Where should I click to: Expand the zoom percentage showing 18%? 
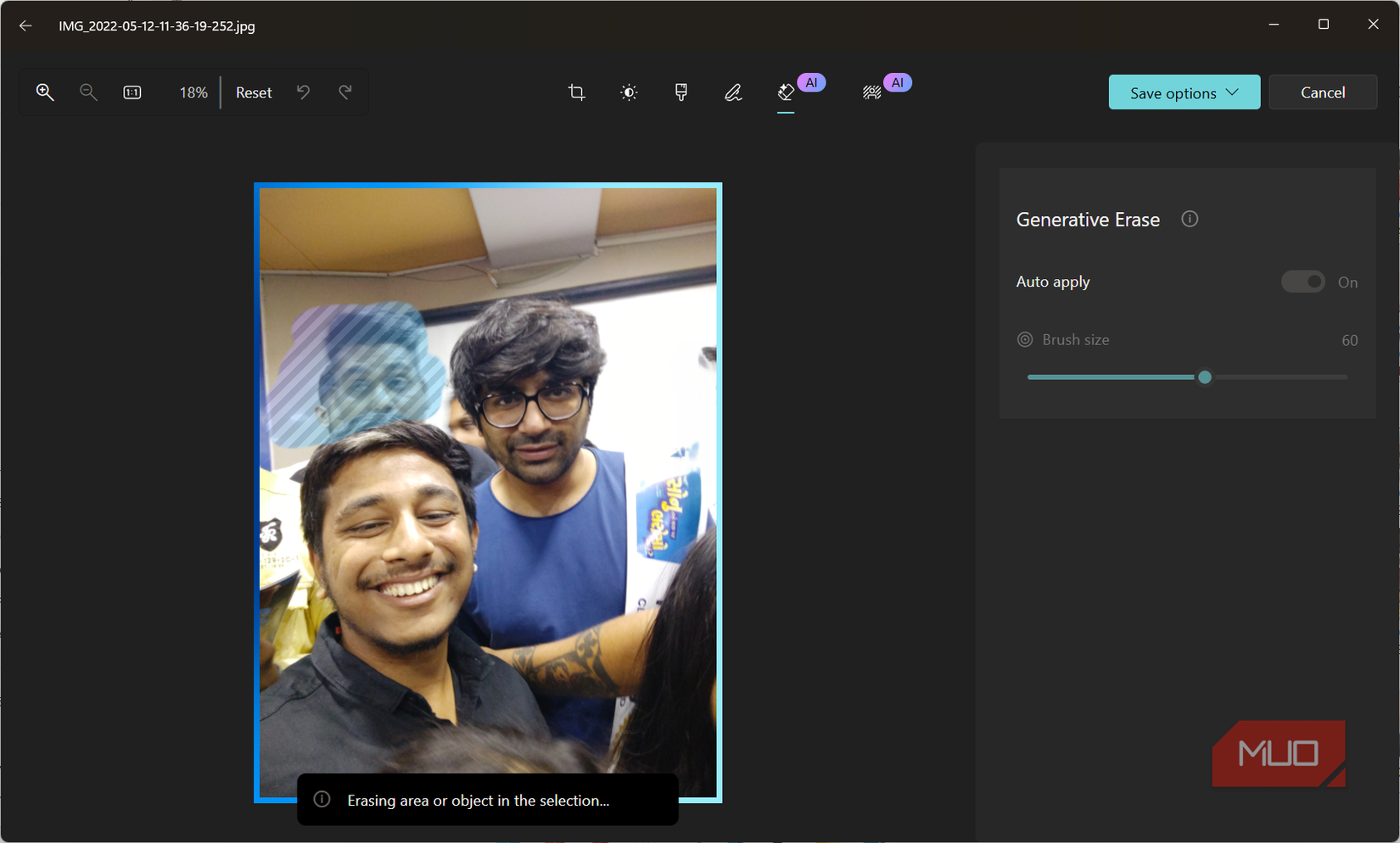(193, 92)
